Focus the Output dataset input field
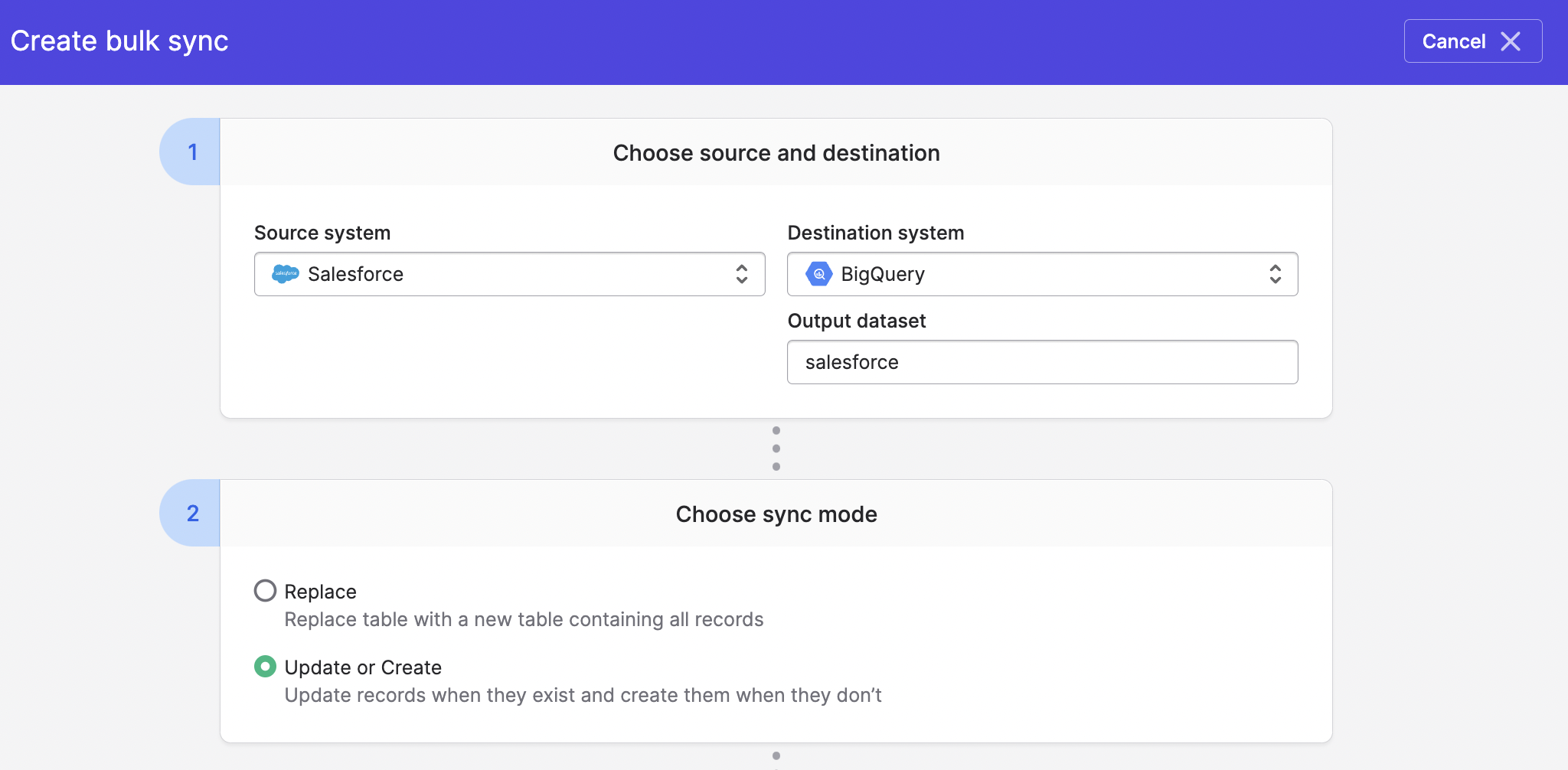 (1042, 362)
